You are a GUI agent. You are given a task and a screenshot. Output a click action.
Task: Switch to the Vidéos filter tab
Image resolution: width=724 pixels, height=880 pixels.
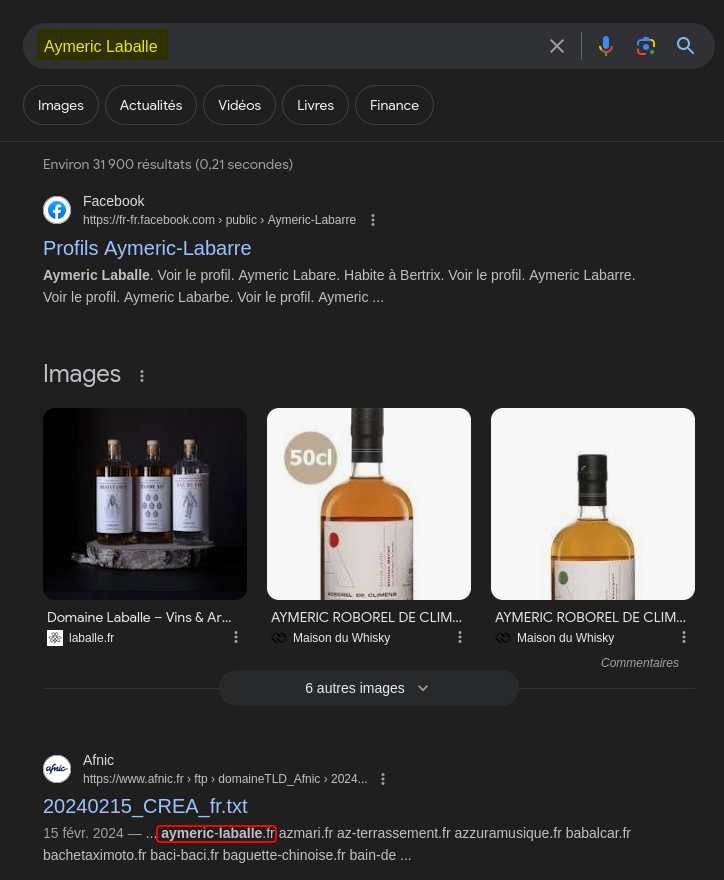tap(239, 105)
